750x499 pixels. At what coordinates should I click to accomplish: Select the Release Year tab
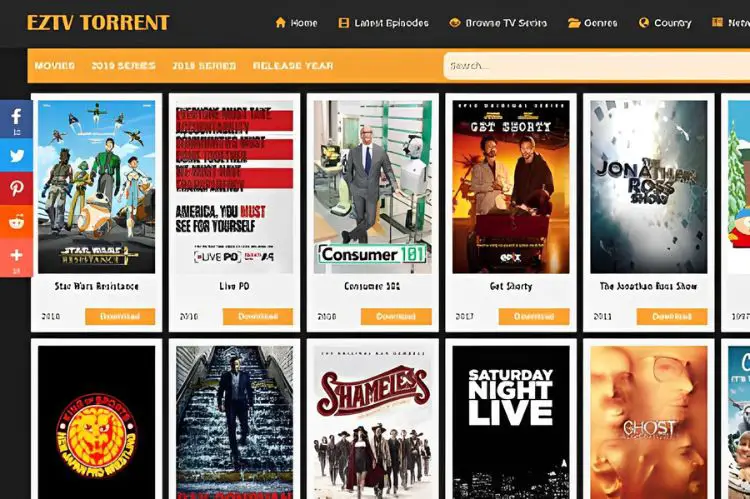(293, 66)
